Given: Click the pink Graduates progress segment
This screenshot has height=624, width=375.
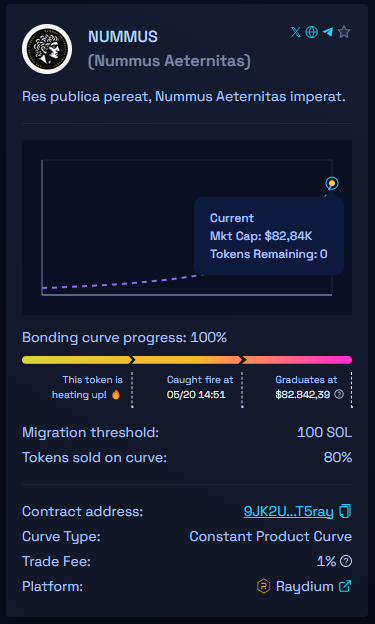Looking at the screenshot, I should [297, 360].
